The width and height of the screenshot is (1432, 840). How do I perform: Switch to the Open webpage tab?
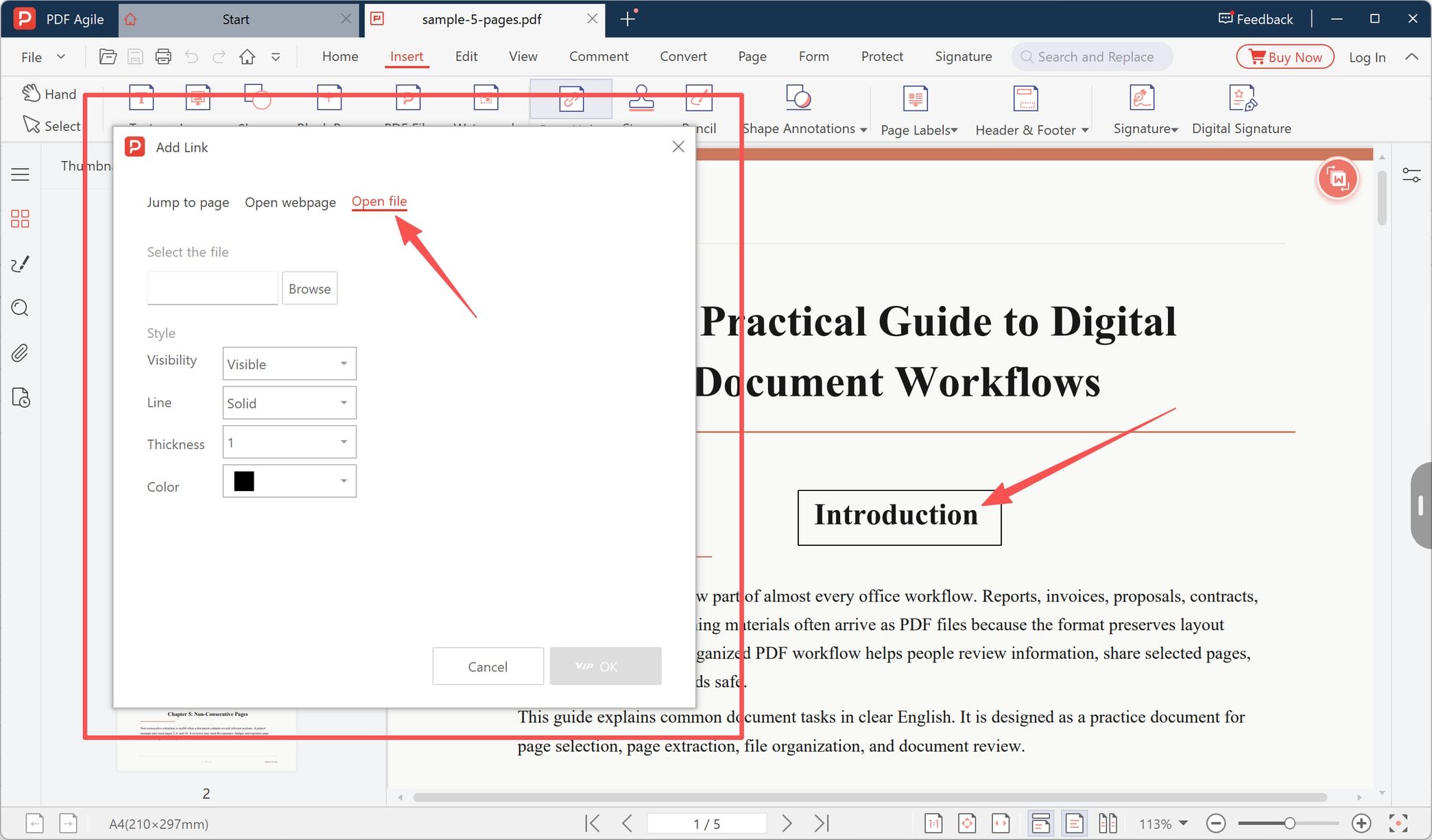point(290,202)
